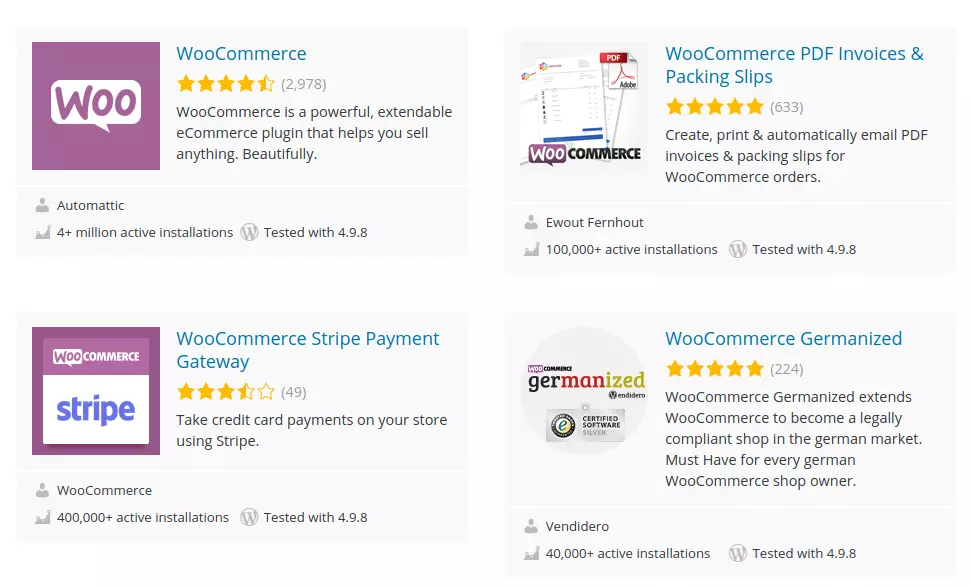Click the person icon beside Ewout Fernhout
This screenshot has width=972, height=587.
pos(530,222)
